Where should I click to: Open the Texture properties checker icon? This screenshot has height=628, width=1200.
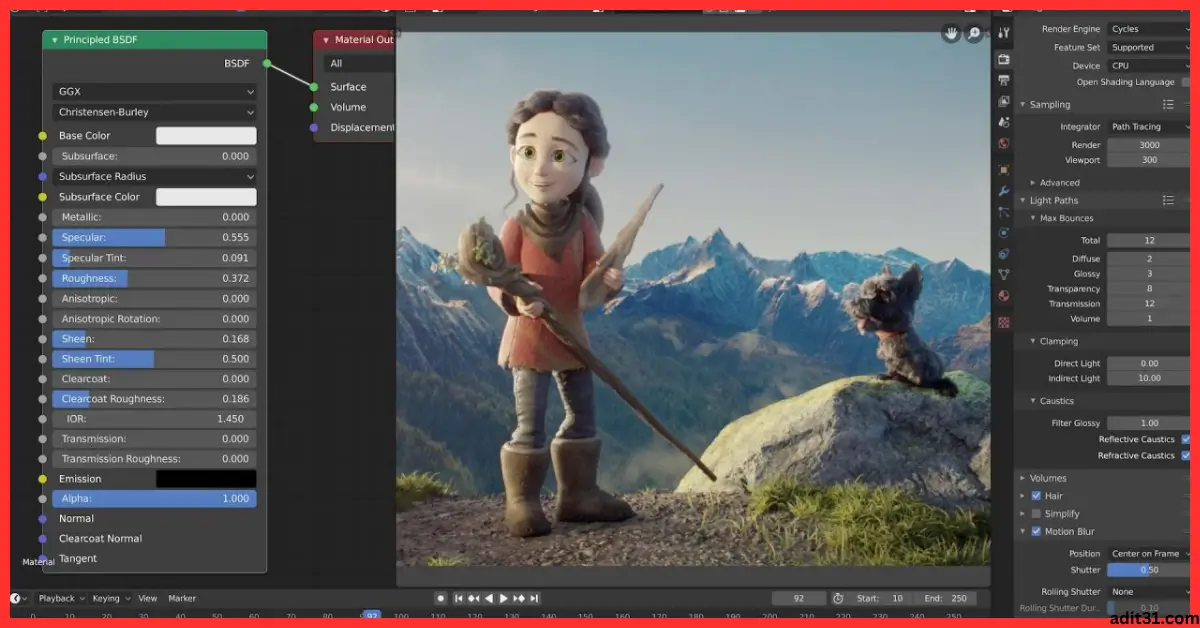[1004, 322]
